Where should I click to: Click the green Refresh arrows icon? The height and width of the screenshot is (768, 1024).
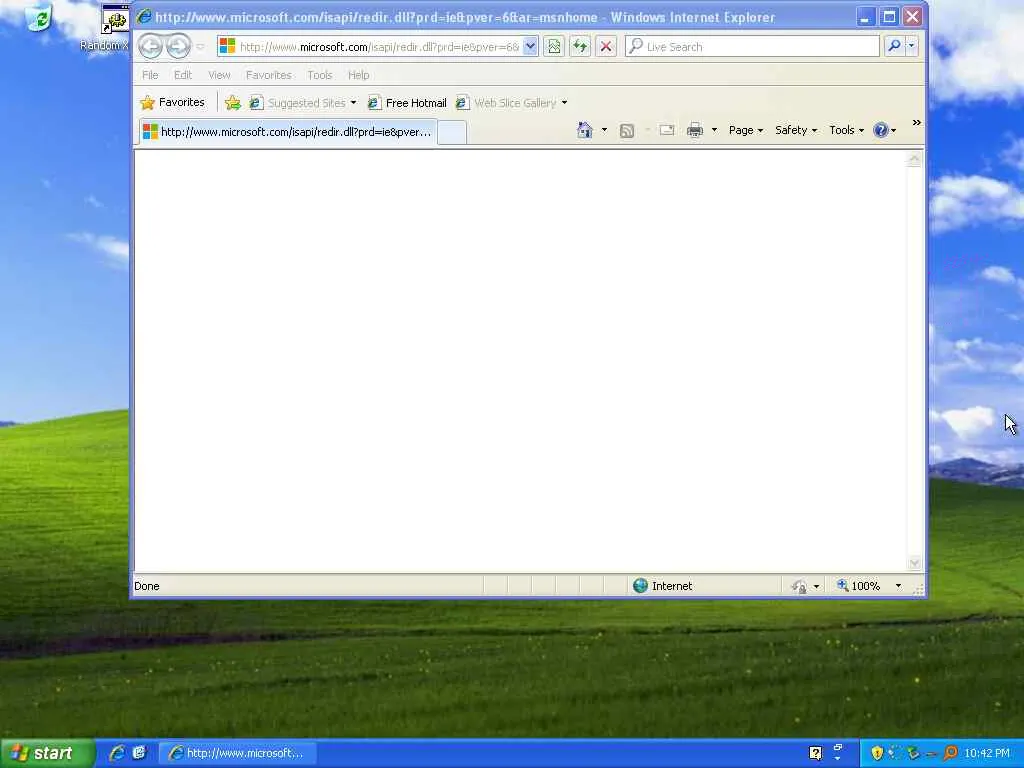point(580,46)
